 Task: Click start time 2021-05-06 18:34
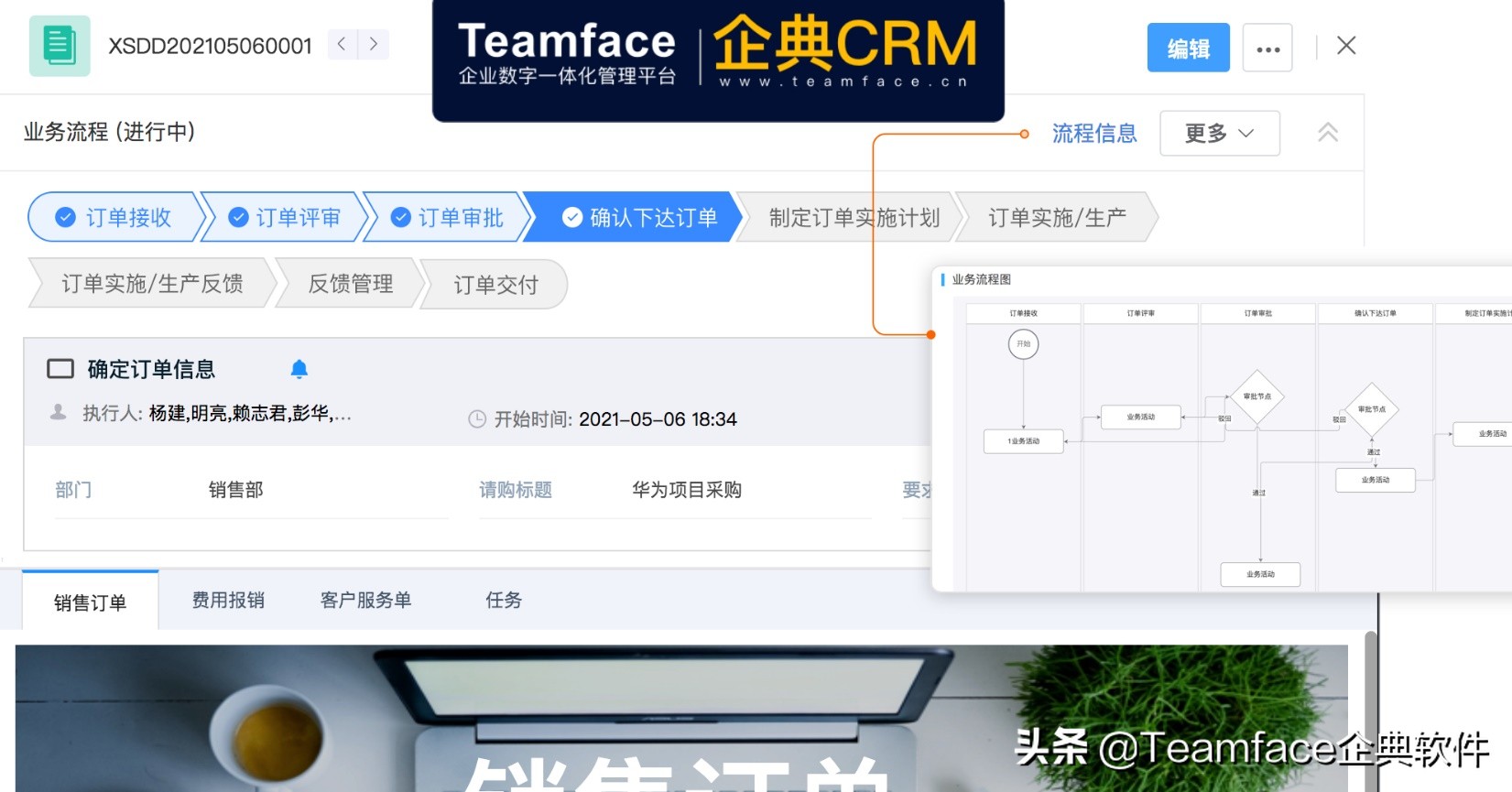(658, 419)
